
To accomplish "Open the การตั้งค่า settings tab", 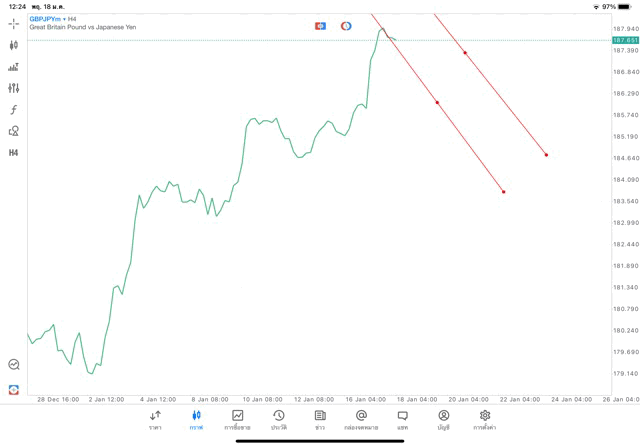I will click(x=485, y=420).
